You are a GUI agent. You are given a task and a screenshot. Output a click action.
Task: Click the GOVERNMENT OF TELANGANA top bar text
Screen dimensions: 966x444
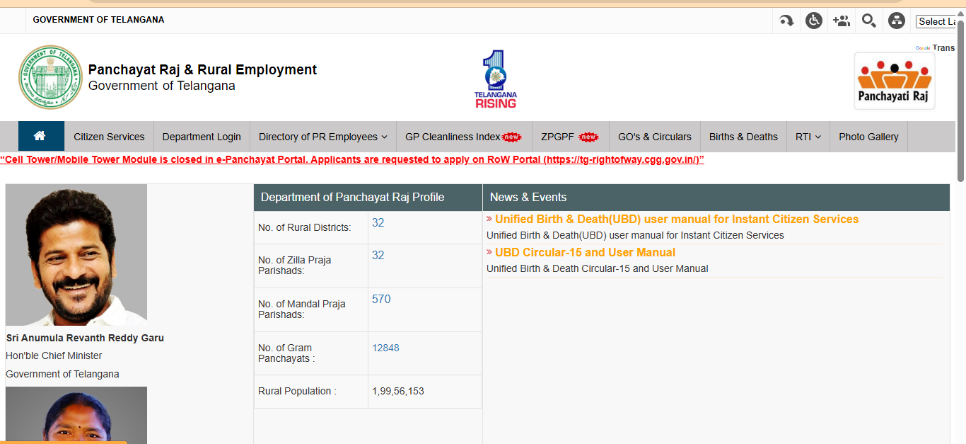click(99, 20)
